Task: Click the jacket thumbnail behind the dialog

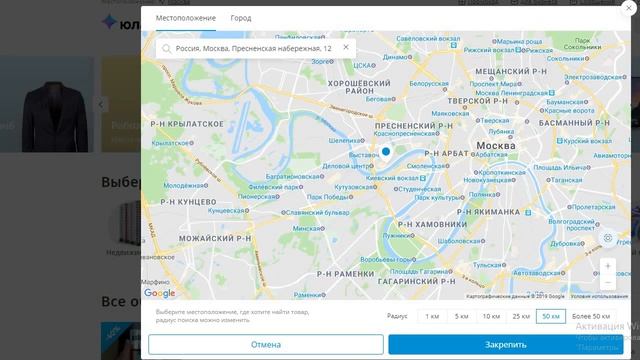Action: [55, 116]
